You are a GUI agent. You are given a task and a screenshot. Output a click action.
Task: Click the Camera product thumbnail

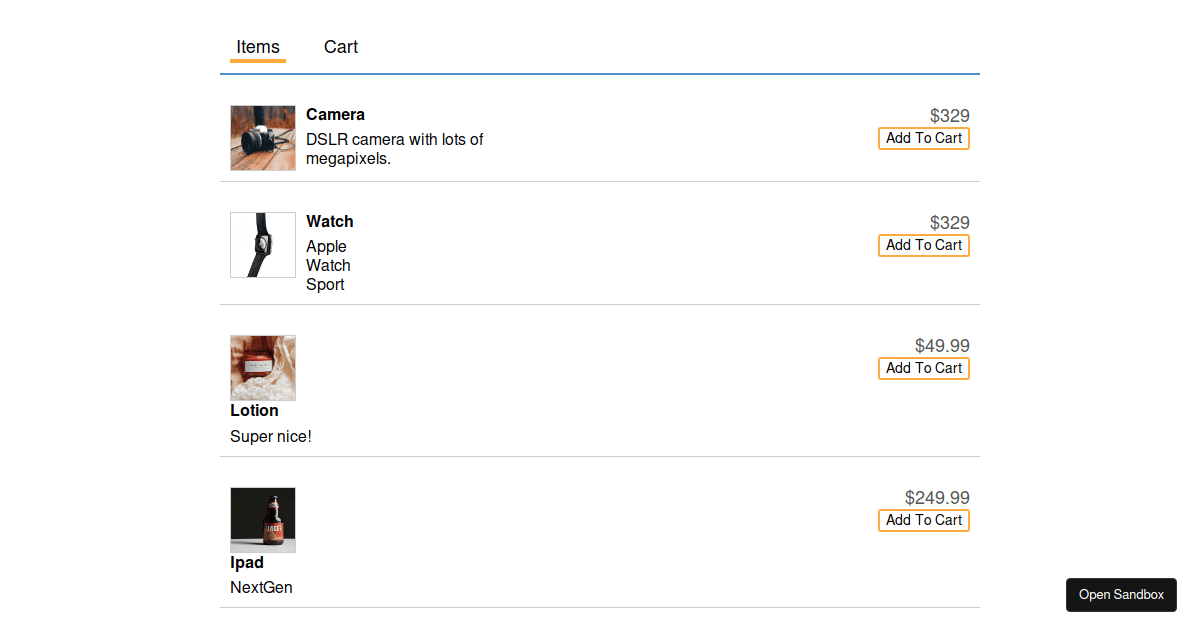coord(262,137)
